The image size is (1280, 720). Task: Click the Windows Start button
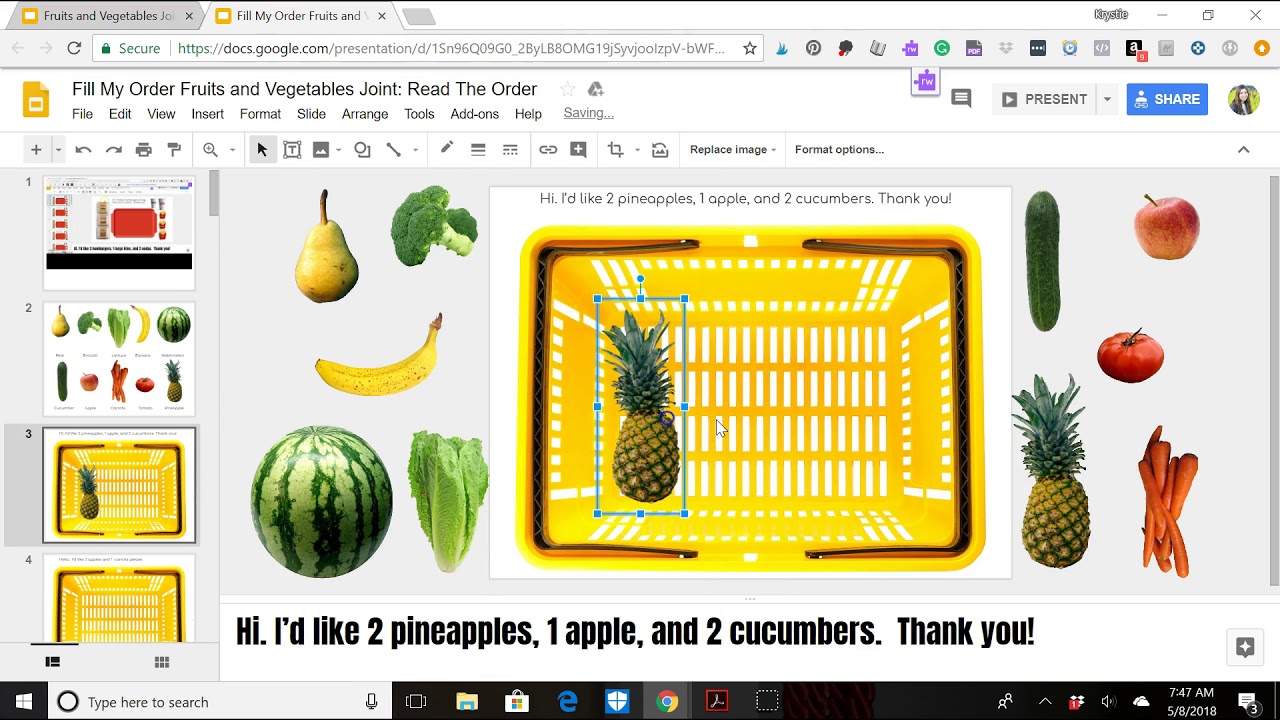click(24, 701)
